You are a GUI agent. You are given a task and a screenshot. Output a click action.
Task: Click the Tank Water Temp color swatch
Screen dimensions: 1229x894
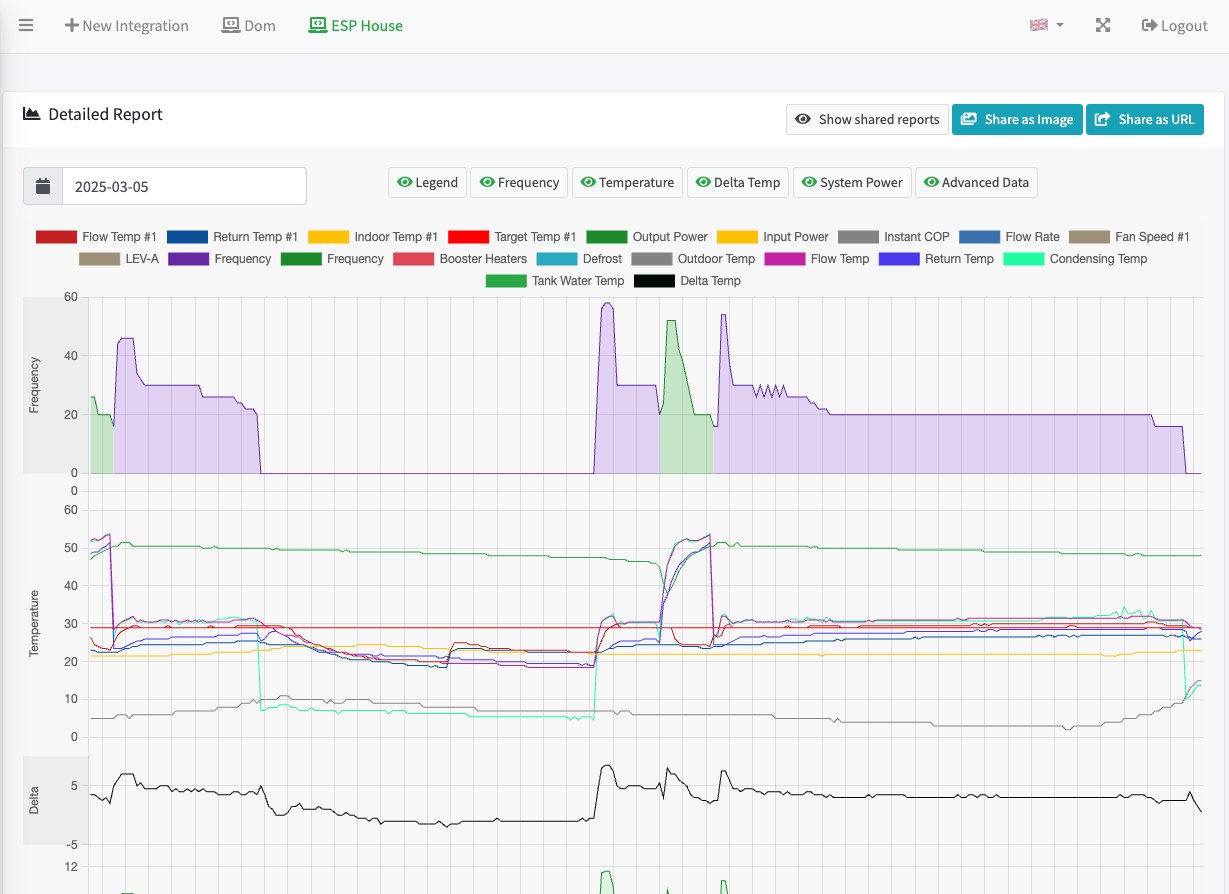(x=505, y=281)
